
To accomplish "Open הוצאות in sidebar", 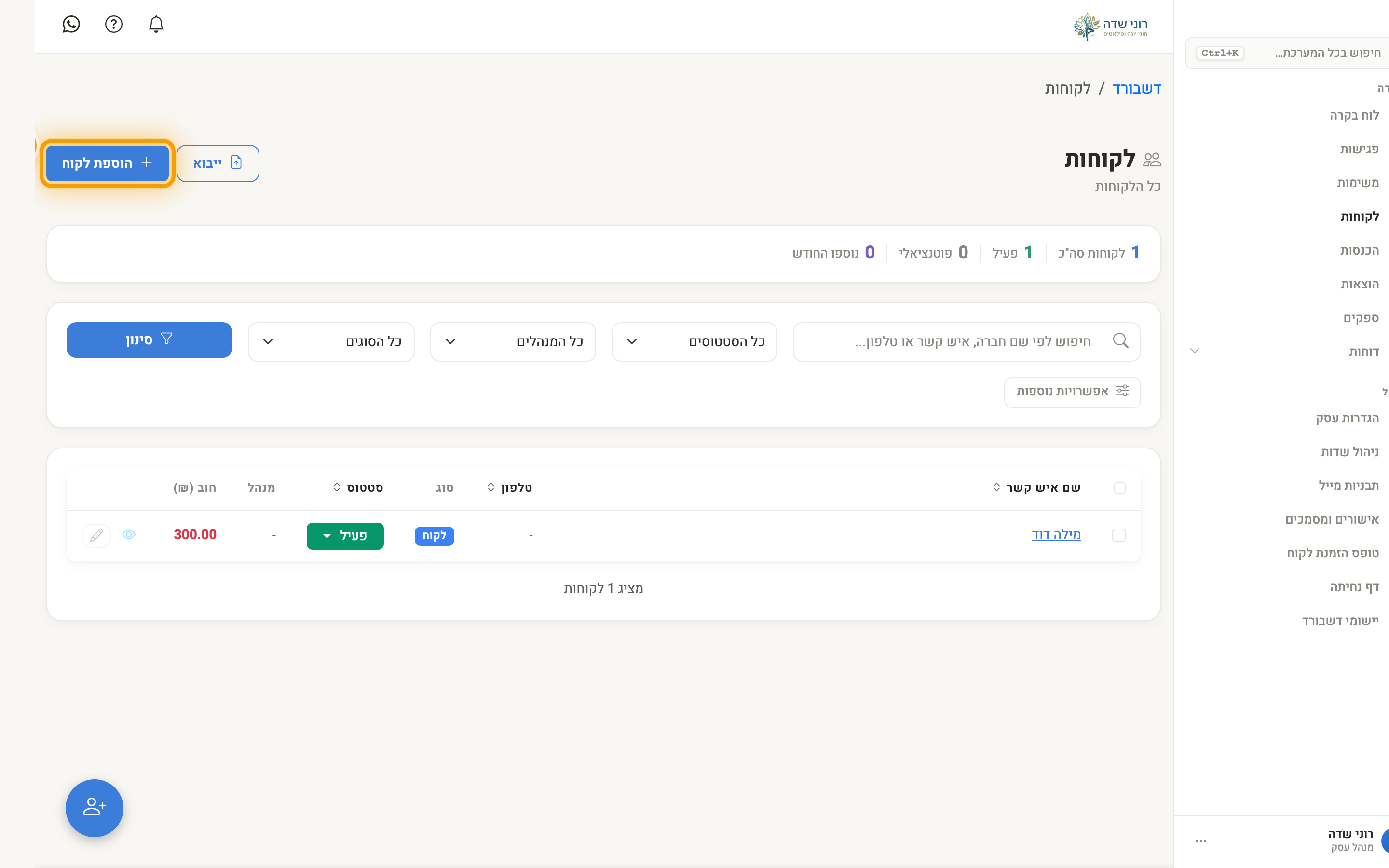I will pos(1360,284).
